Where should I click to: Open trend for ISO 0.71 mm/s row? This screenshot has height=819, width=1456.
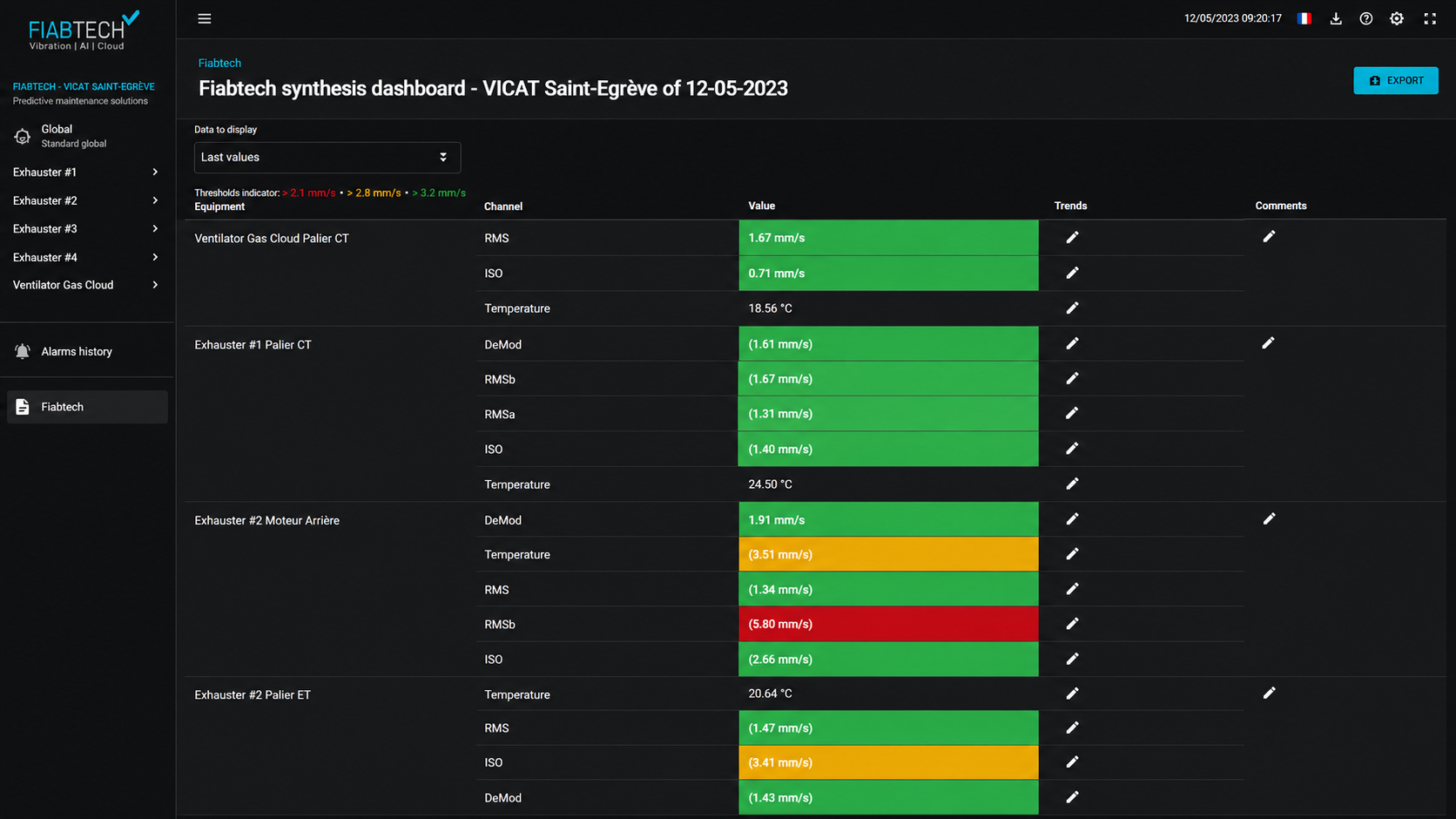point(1072,273)
